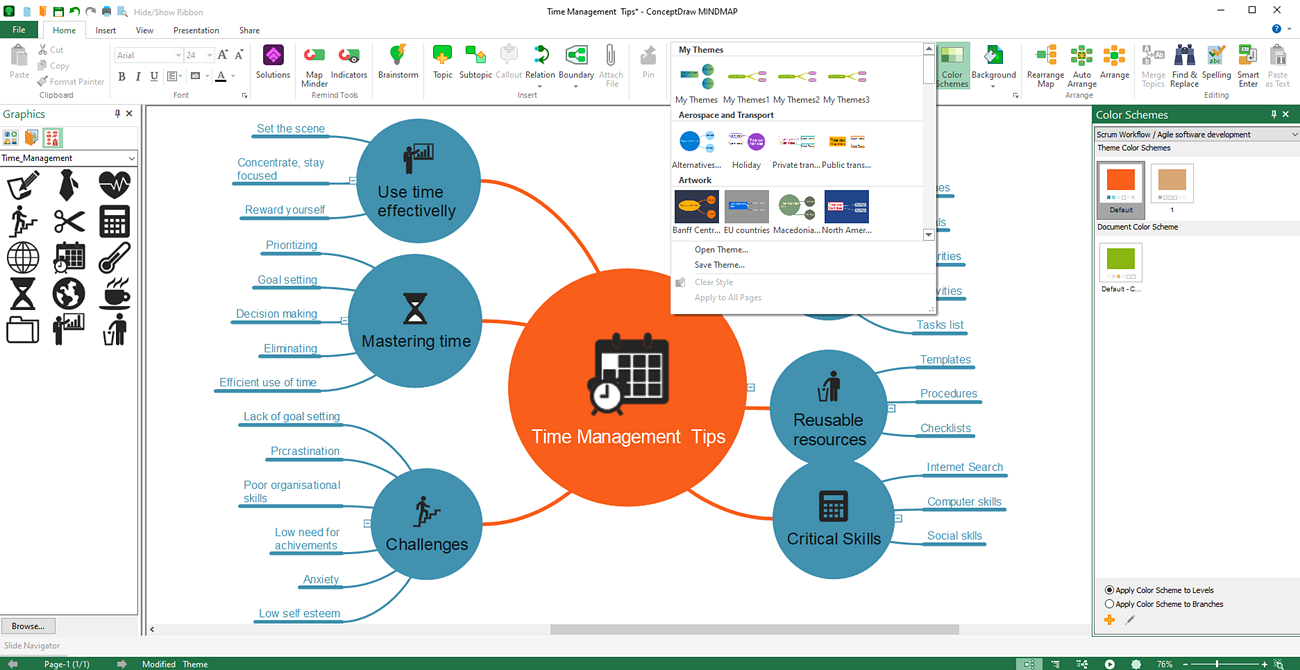The height and width of the screenshot is (670, 1300).
Task: Select the tan color scheme labeled 1
Action: tap(1171, 189)
